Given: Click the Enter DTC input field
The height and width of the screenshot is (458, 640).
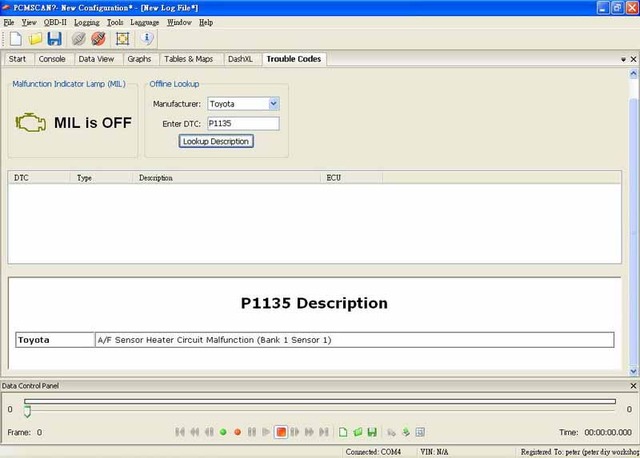Looking at the screenshot, I should tap(242, 123).
